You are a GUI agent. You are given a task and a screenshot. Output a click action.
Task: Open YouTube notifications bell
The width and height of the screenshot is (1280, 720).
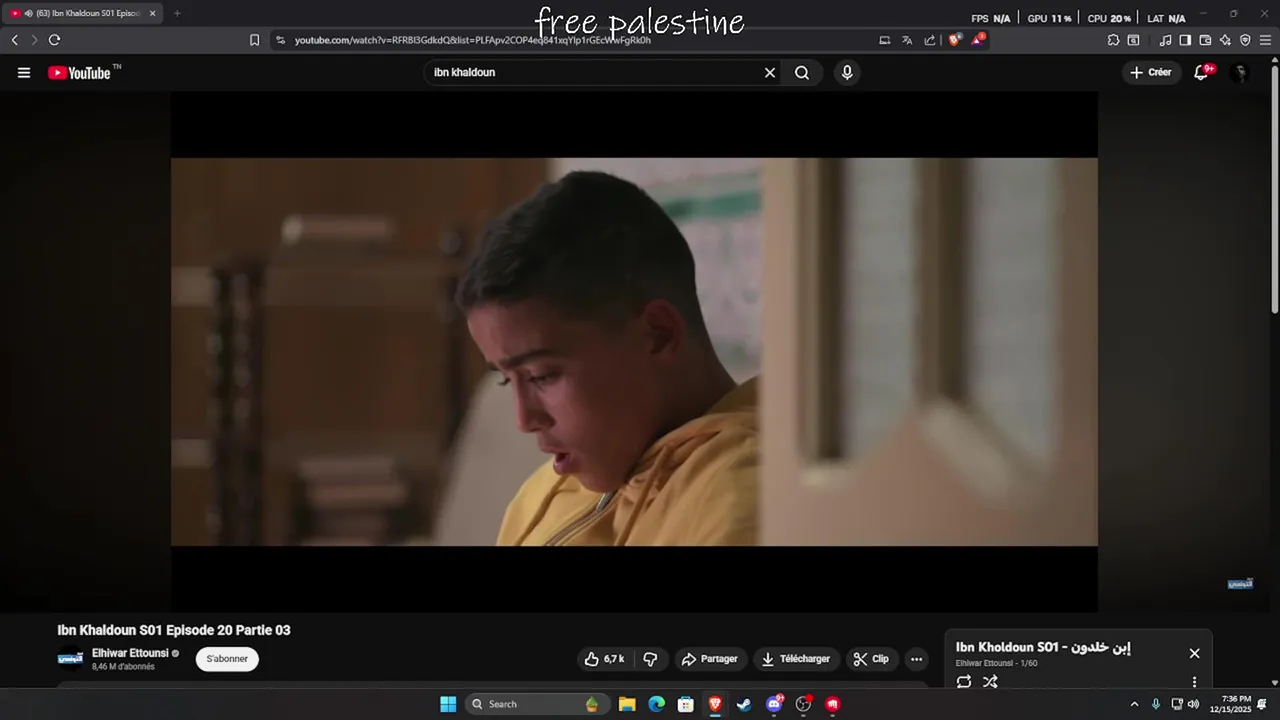1202,72
